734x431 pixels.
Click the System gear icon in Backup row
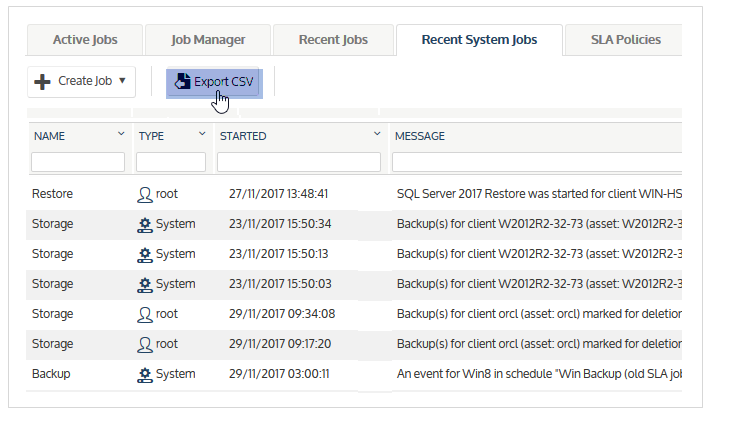(145, 374)
